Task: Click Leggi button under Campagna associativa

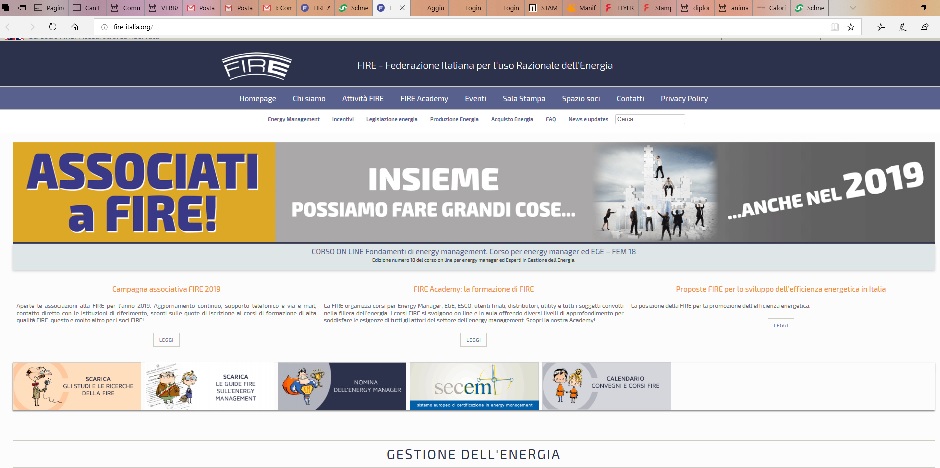Action: click(x=166, y=340)
